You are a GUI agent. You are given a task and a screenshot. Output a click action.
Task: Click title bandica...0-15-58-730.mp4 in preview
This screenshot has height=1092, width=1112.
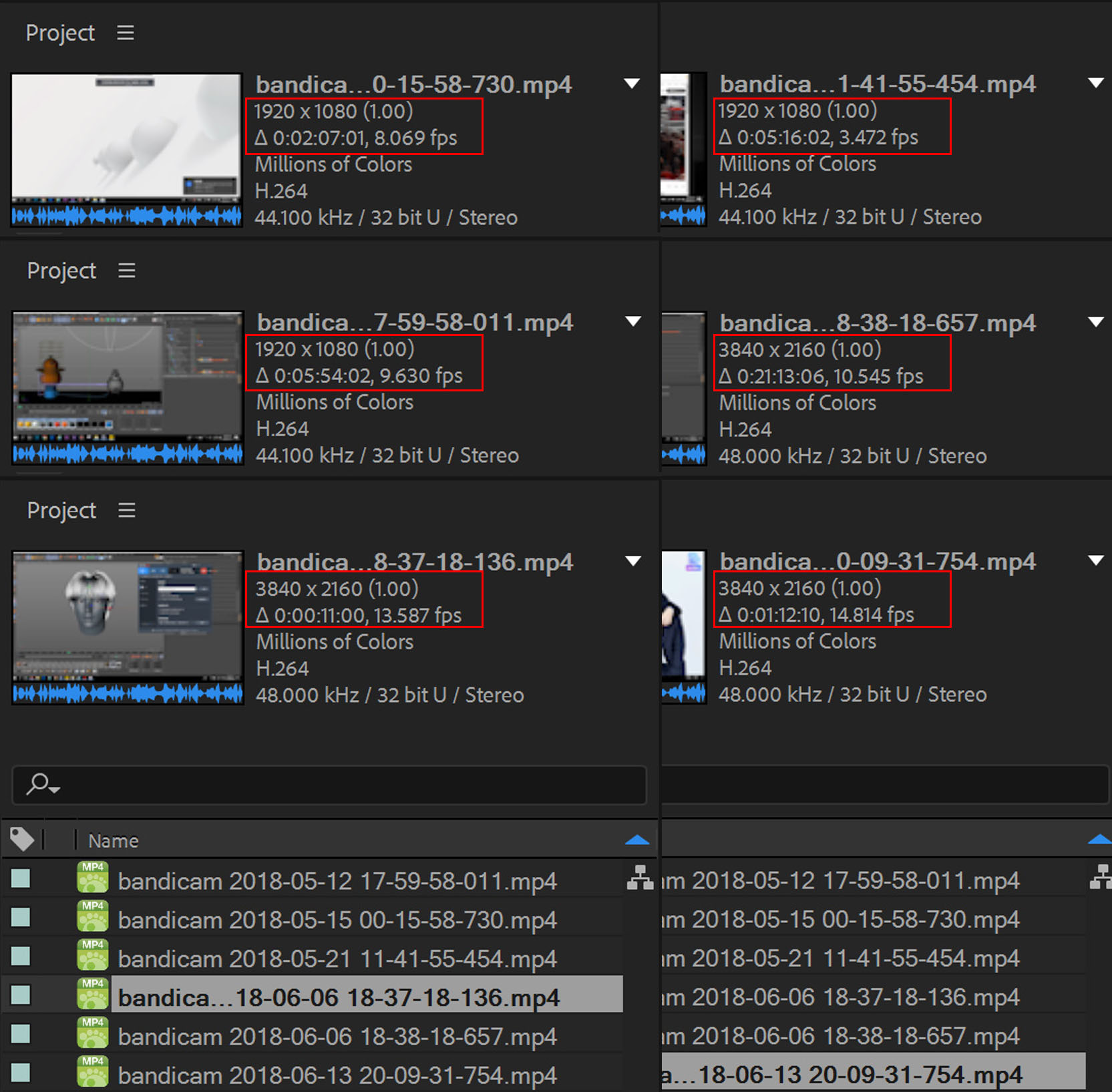pos(414,84)
